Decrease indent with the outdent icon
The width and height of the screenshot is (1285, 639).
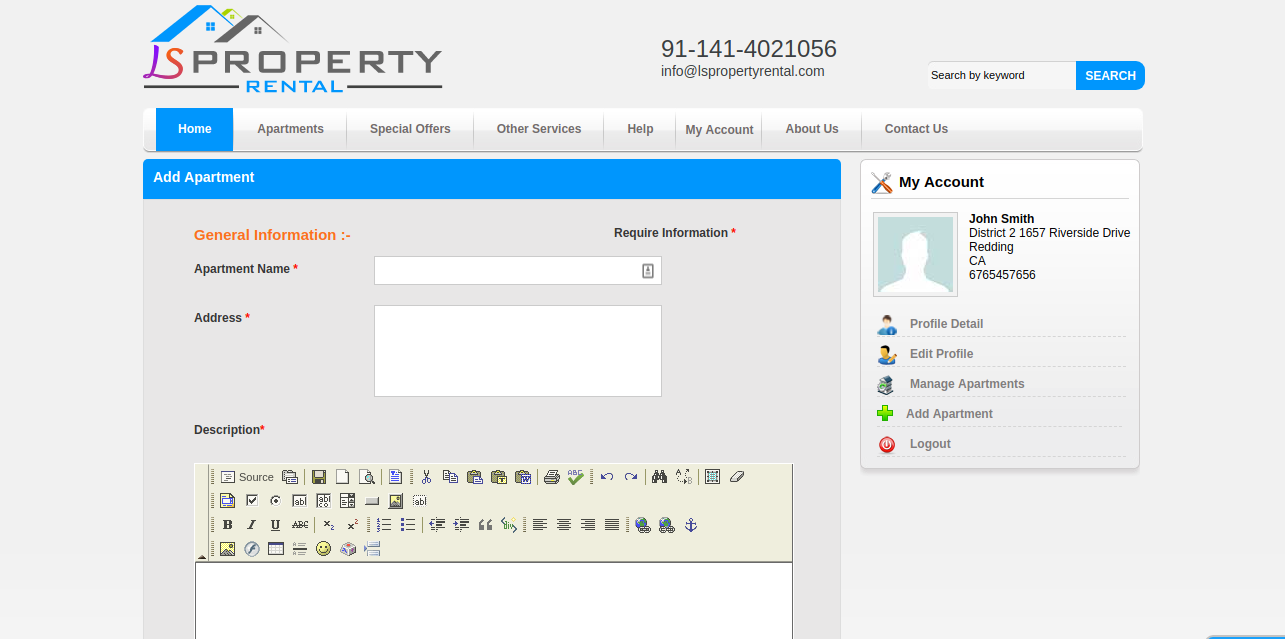click(437, 525)
